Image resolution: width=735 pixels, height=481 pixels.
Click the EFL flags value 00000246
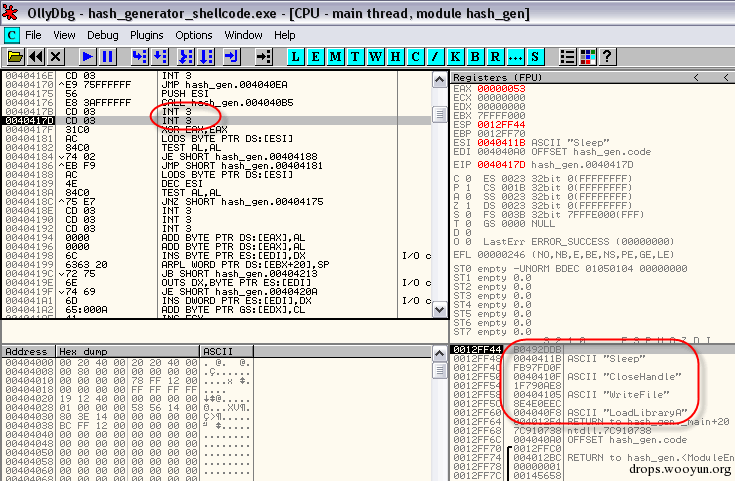coord(501,255)
